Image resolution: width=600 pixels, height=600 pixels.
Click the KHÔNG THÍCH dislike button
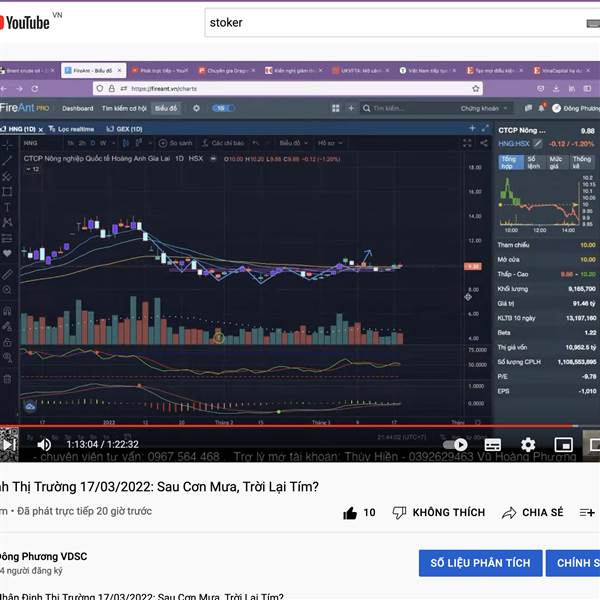[x=439, y=513]
